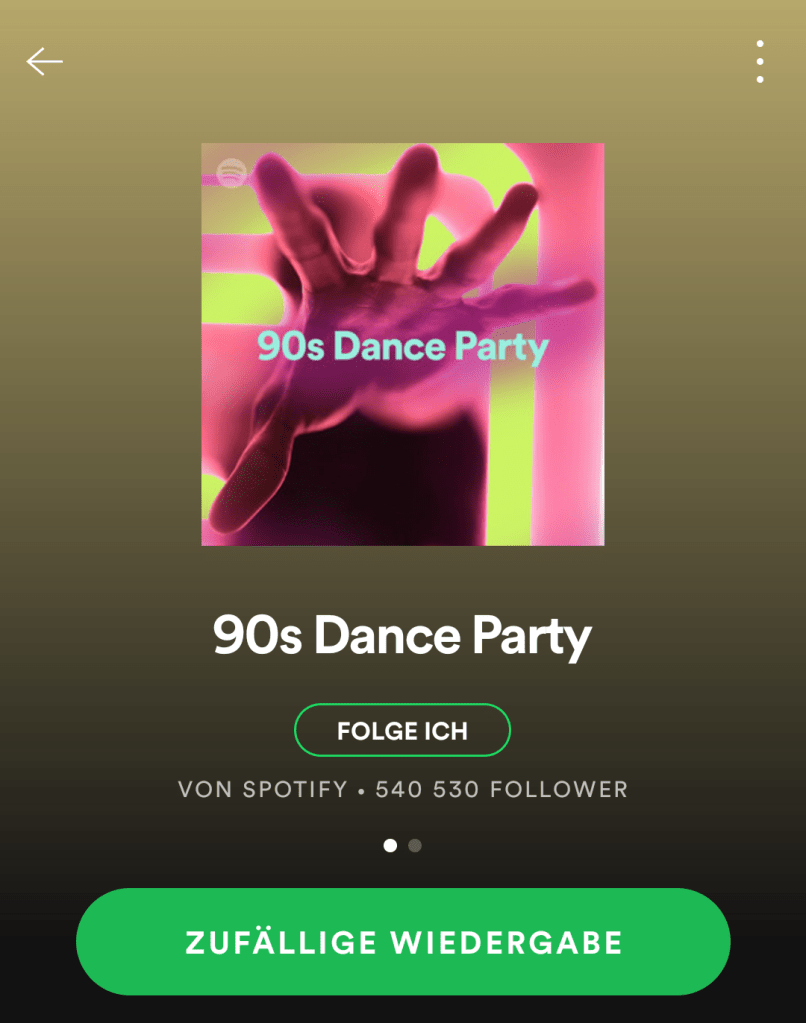
Task: Click the bullet separator before follower count
Action: click(361, 791)
